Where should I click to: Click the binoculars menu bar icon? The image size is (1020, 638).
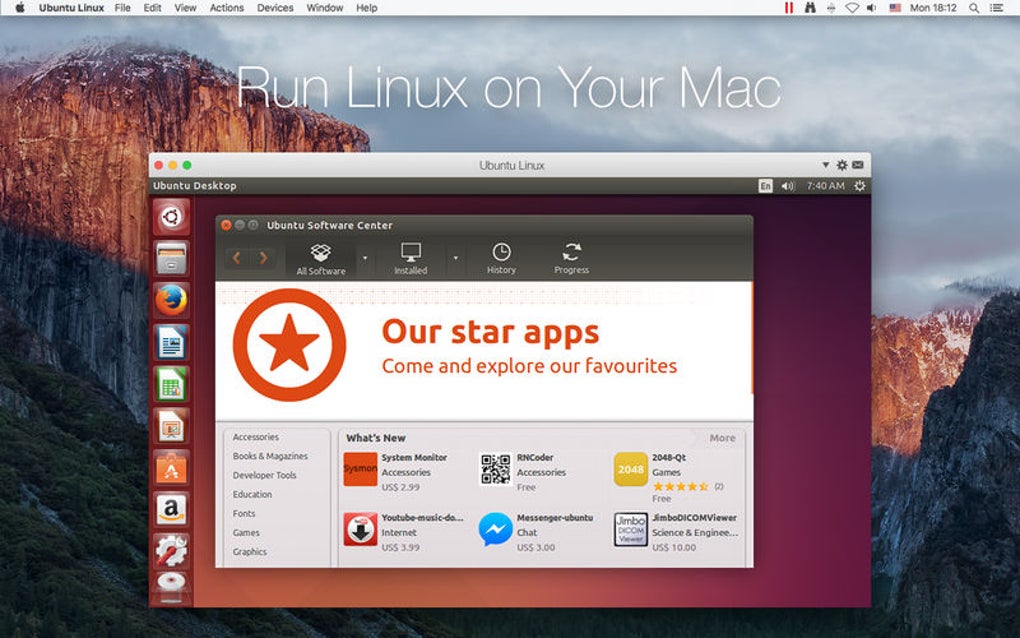click(x=810, y=8)
